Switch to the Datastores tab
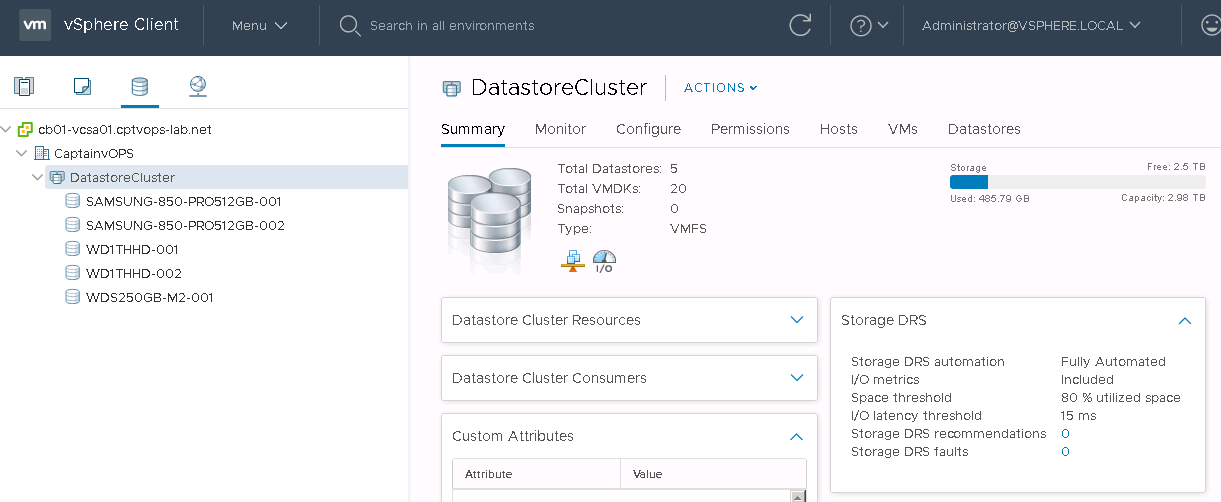This screenshot has width=1221, height=502. [984, 129]
